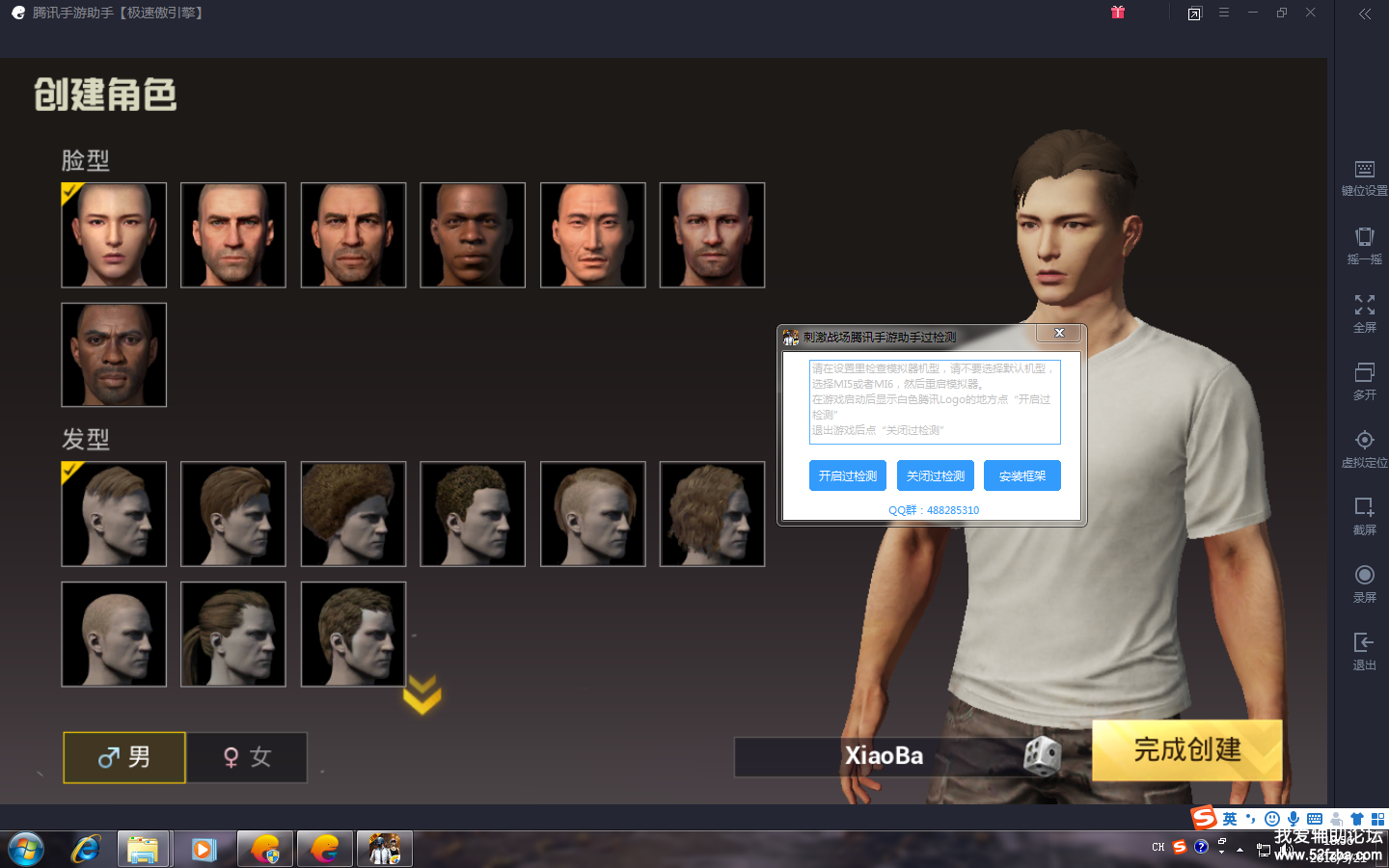Select the first hairstyle with checkmark

pos(114,514)
